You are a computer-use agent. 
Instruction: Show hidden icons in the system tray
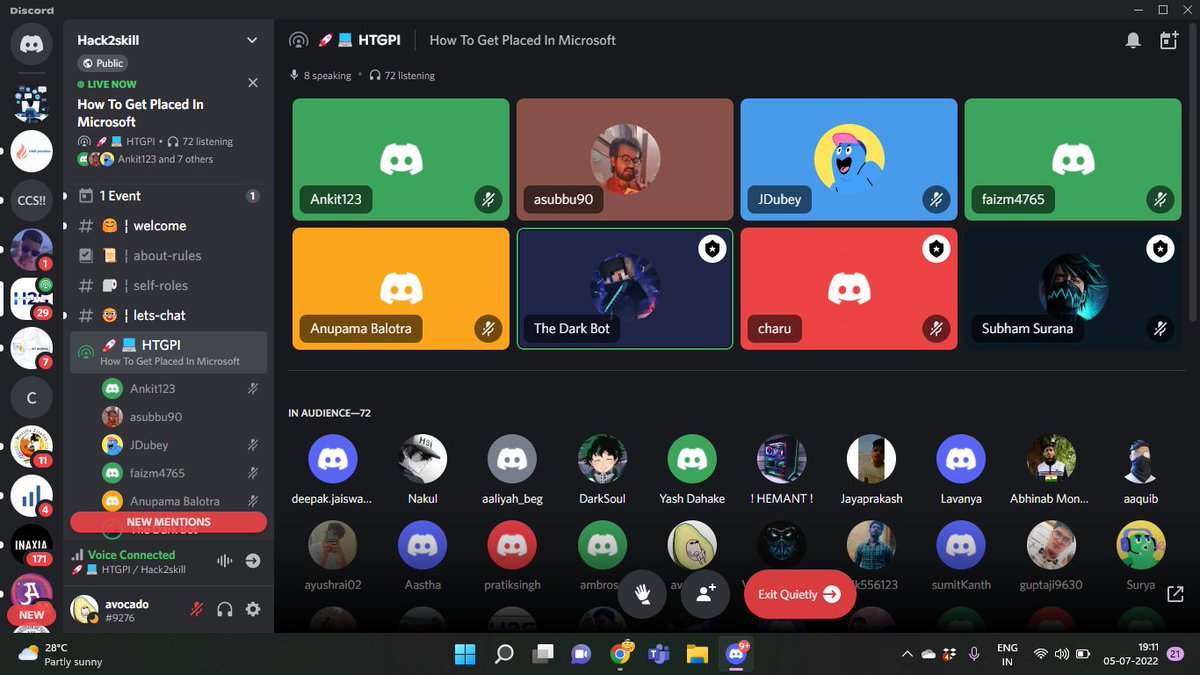pyautogui.click(x=907, y=654)
